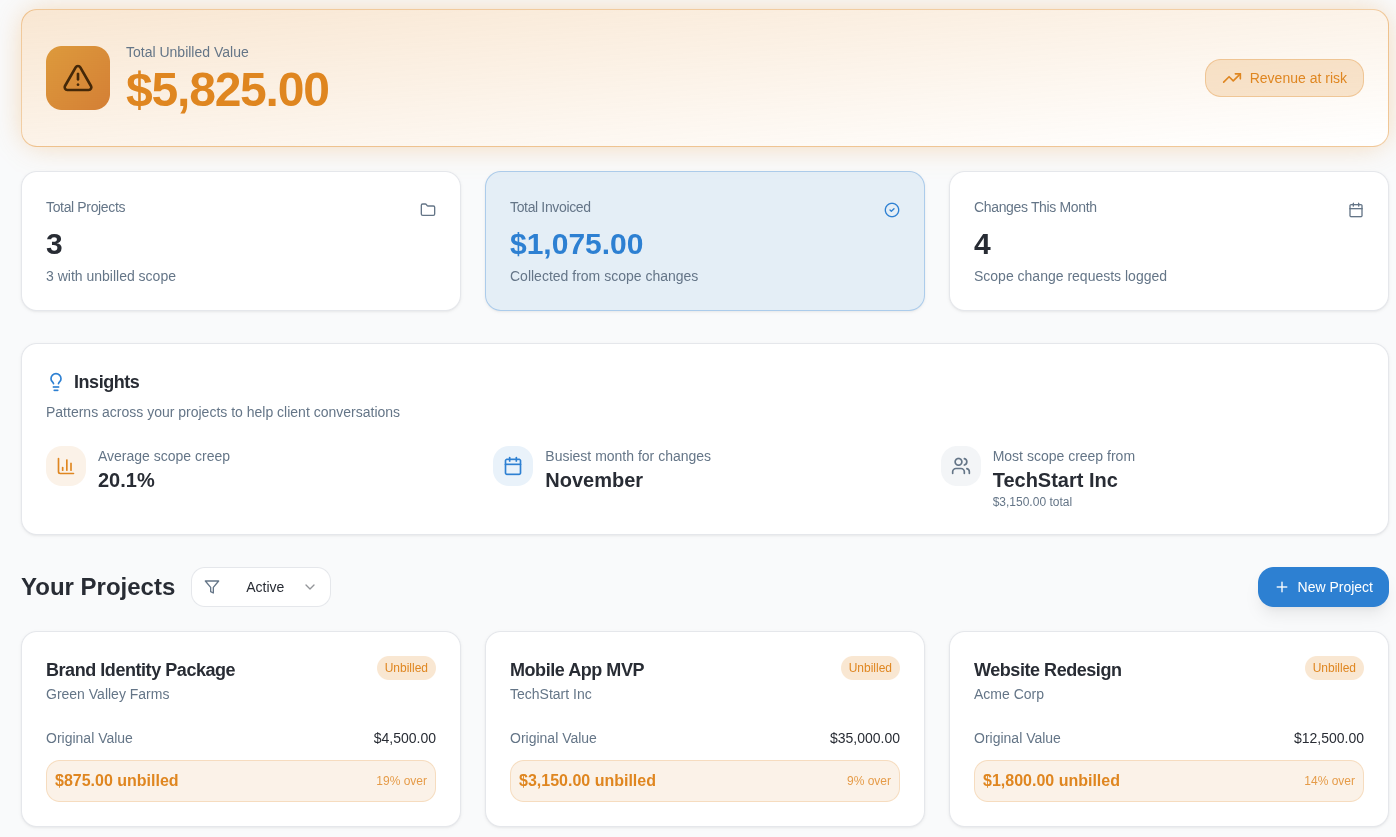Click the calendar icon on Changes This Month
Viewport: 1396px width, 837px height.
pyautogui.click(x=1356, y=210)
